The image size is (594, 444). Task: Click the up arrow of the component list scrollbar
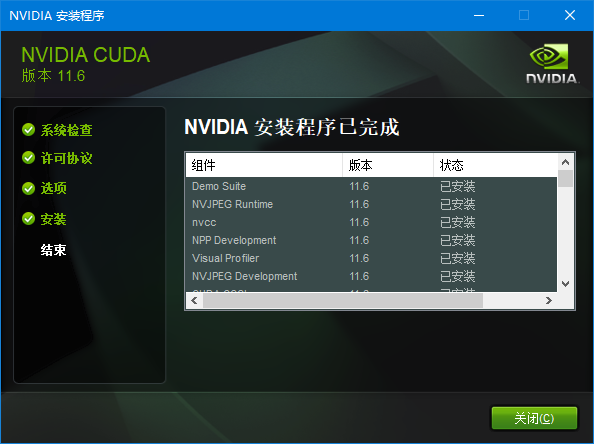pyautogui.click(x=565, y=162)
